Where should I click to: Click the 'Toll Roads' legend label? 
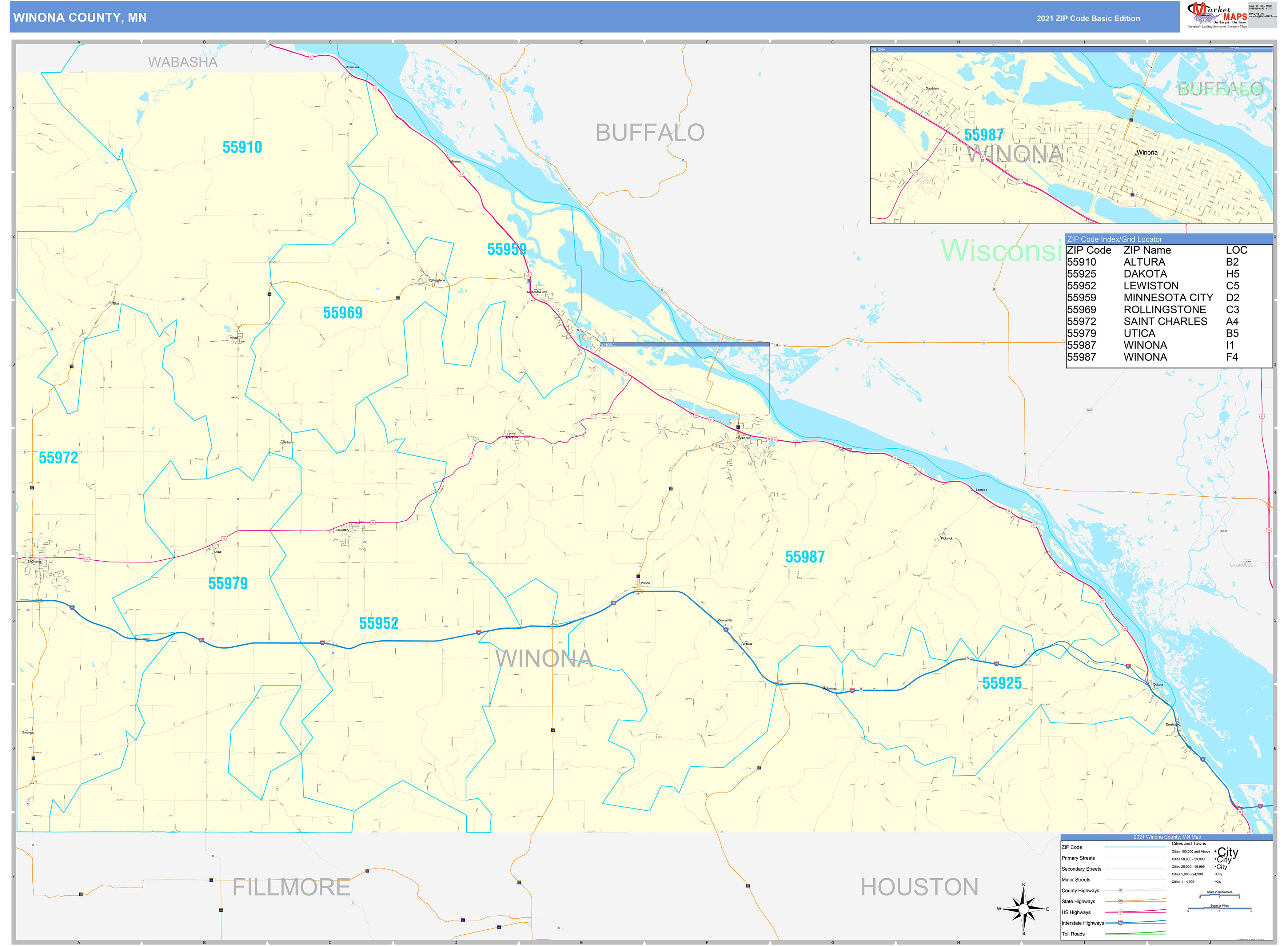(x=1073, y=934)
